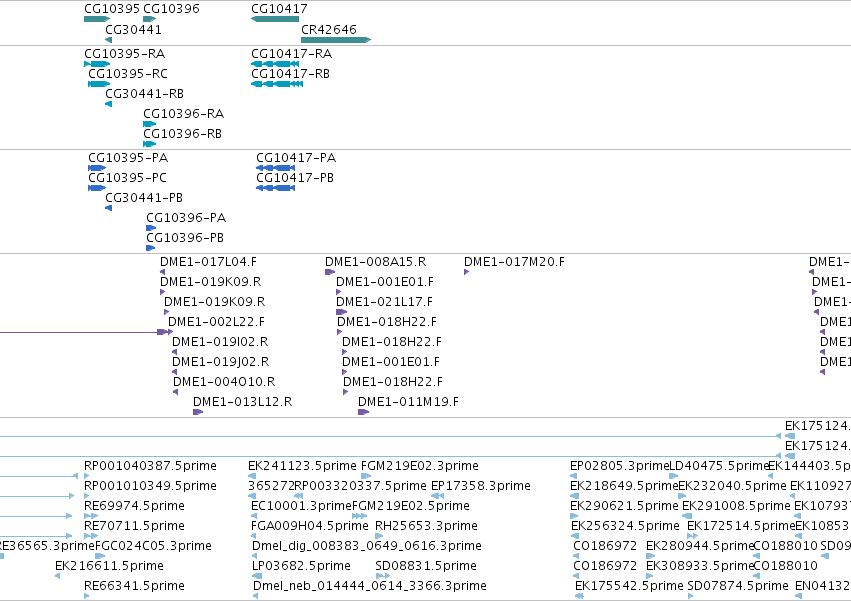Click EST RE66341.5prime
This screenshot has height=601, width=851.
135,586
